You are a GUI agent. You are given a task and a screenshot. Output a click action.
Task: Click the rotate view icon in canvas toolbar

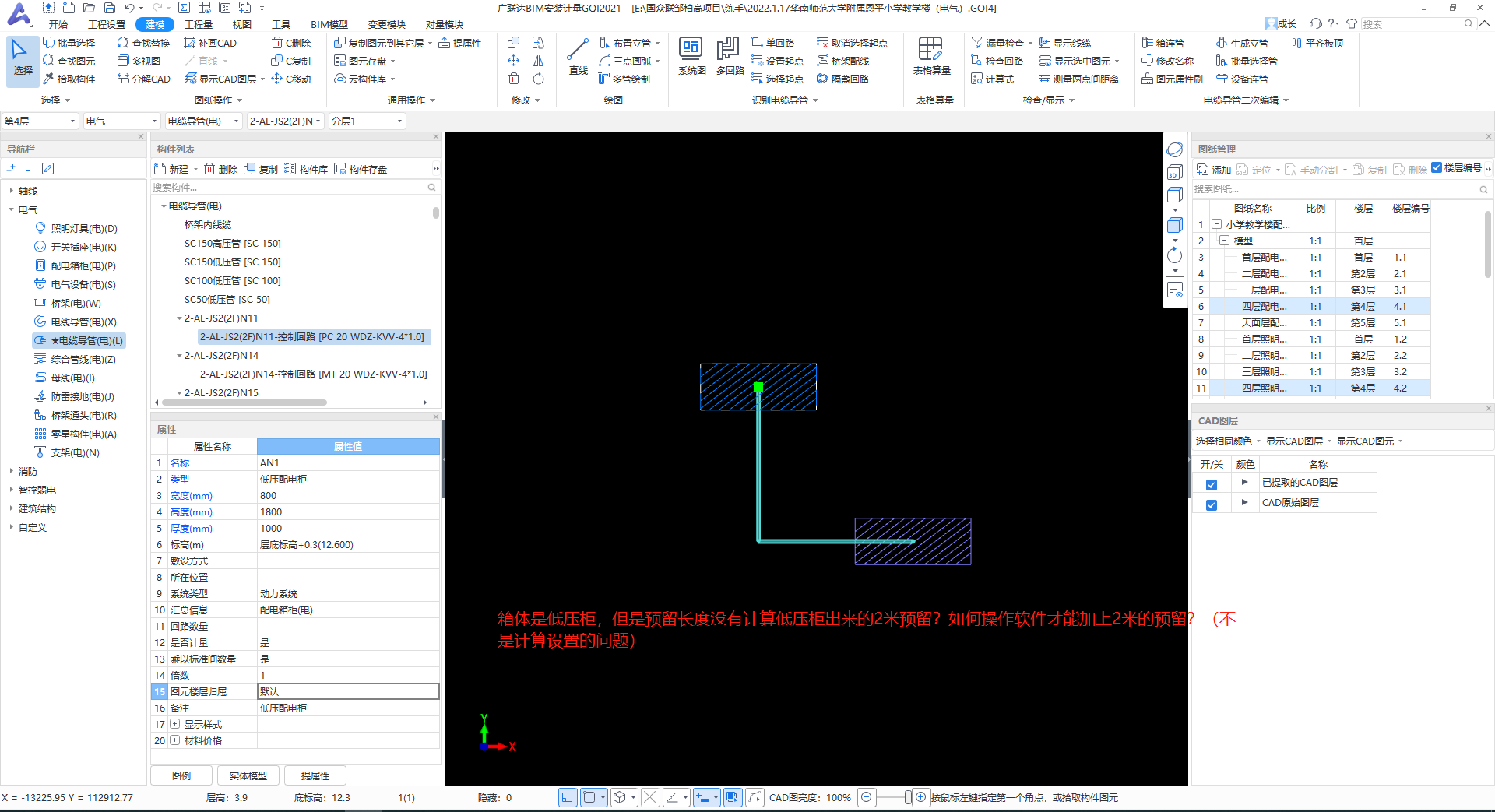(x=1175, y=255)
